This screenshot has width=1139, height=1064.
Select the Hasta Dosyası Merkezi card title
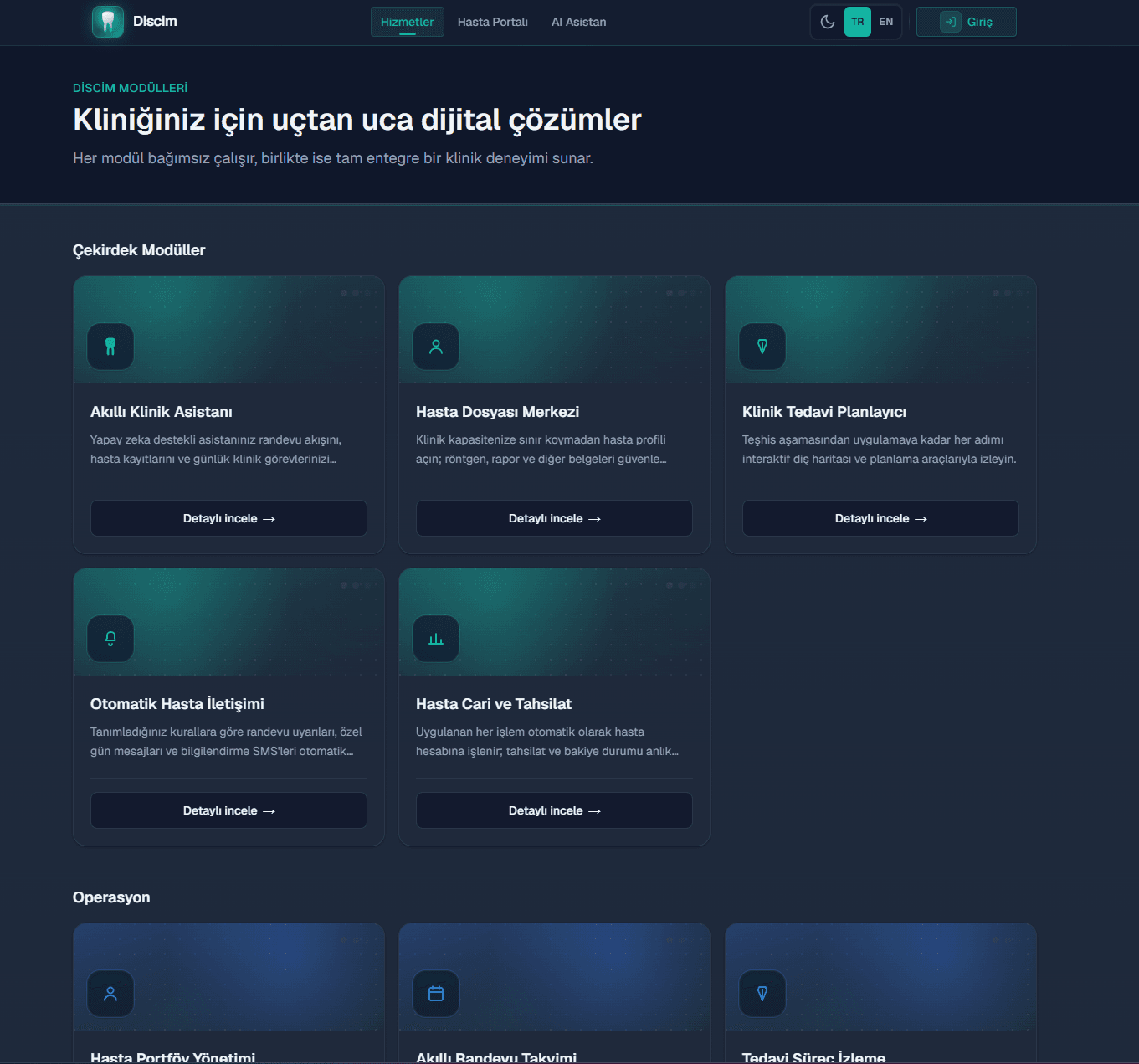(x=497, y=412)
